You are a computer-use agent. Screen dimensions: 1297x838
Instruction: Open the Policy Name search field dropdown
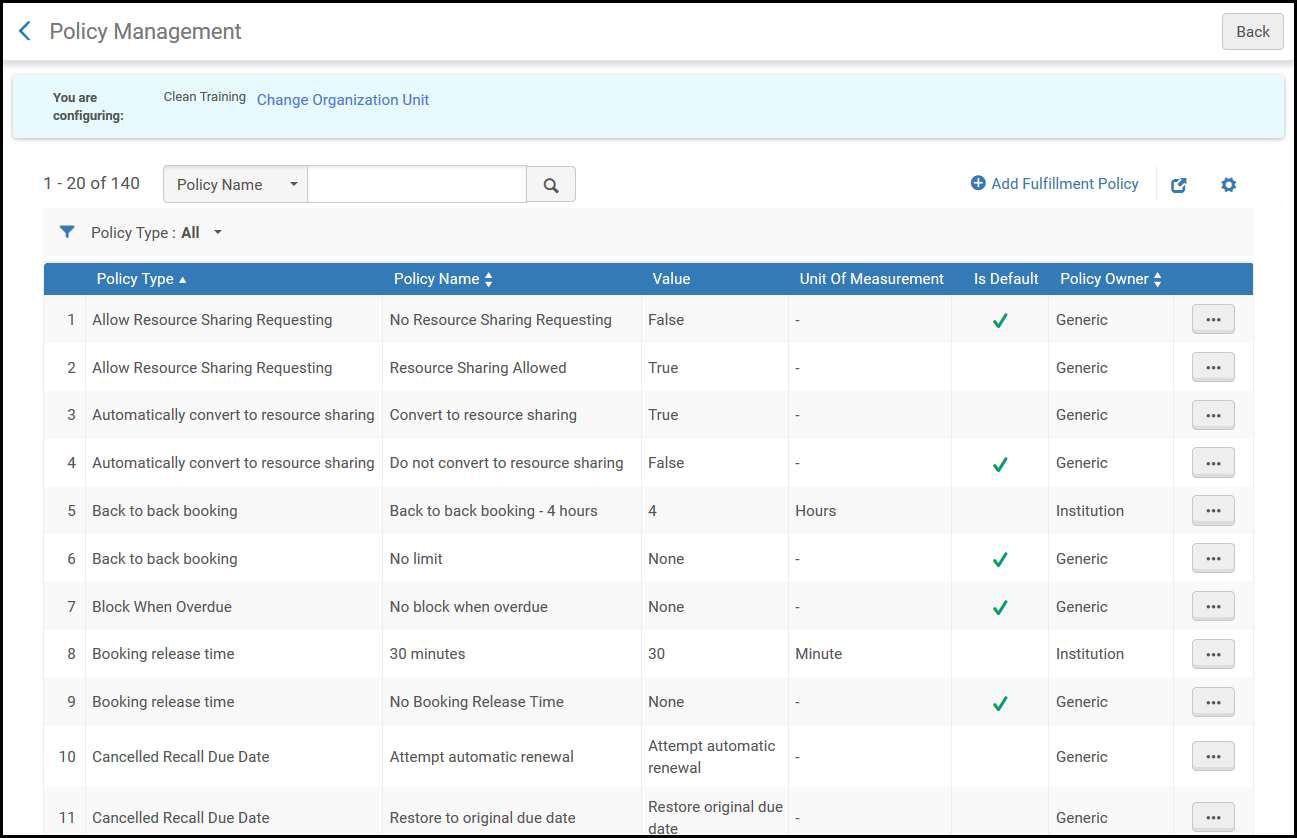[x=236, y=185]
